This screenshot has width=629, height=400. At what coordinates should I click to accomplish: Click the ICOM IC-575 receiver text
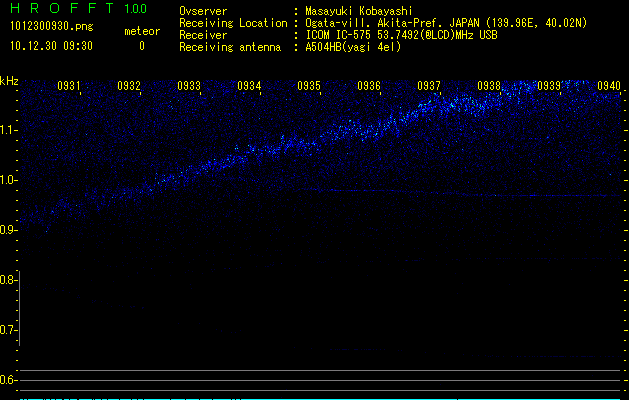click(x=401, y=35)
